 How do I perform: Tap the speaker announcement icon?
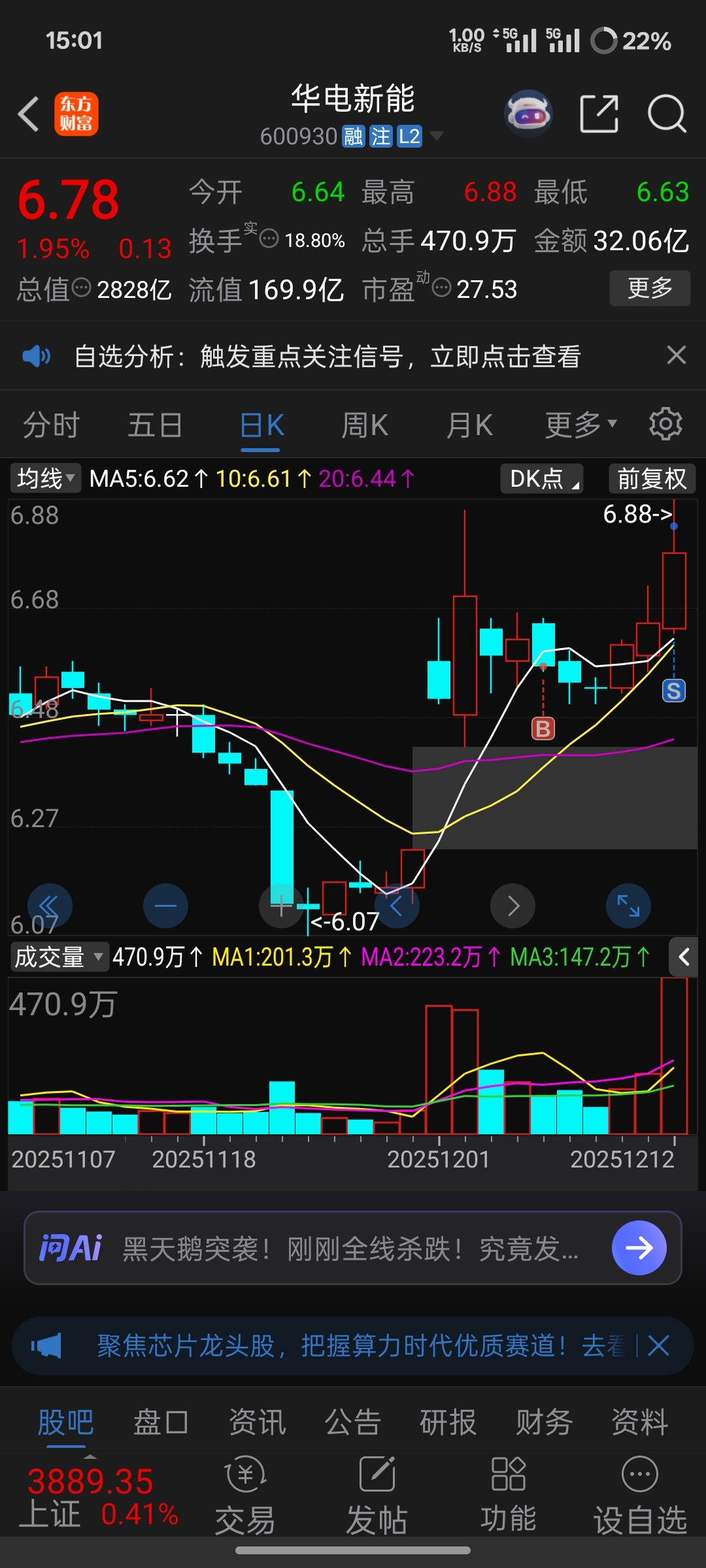click(x=36, y=356)
